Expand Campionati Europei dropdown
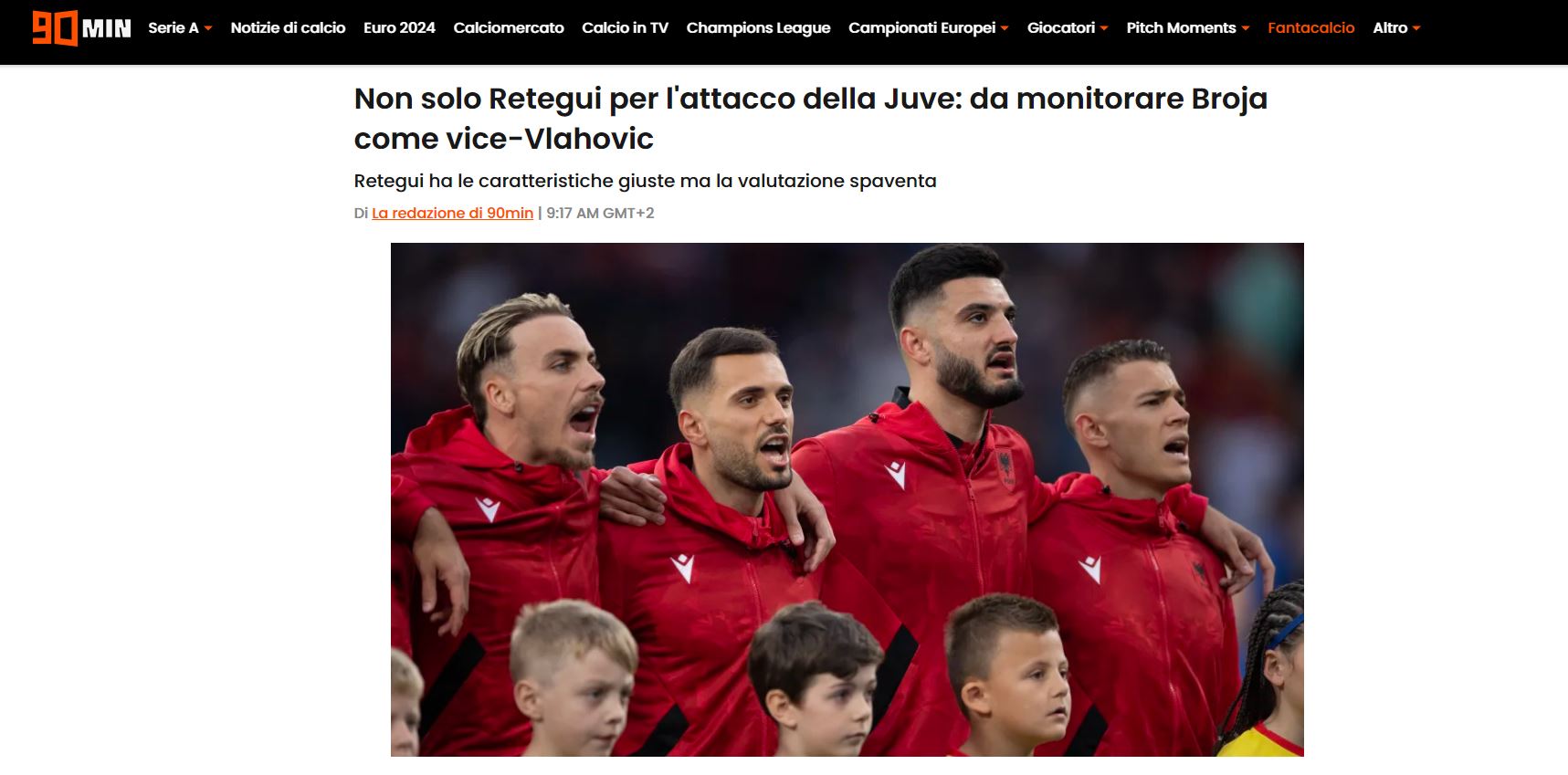This screenshot has width=1568, height=775. pos(928,28)
